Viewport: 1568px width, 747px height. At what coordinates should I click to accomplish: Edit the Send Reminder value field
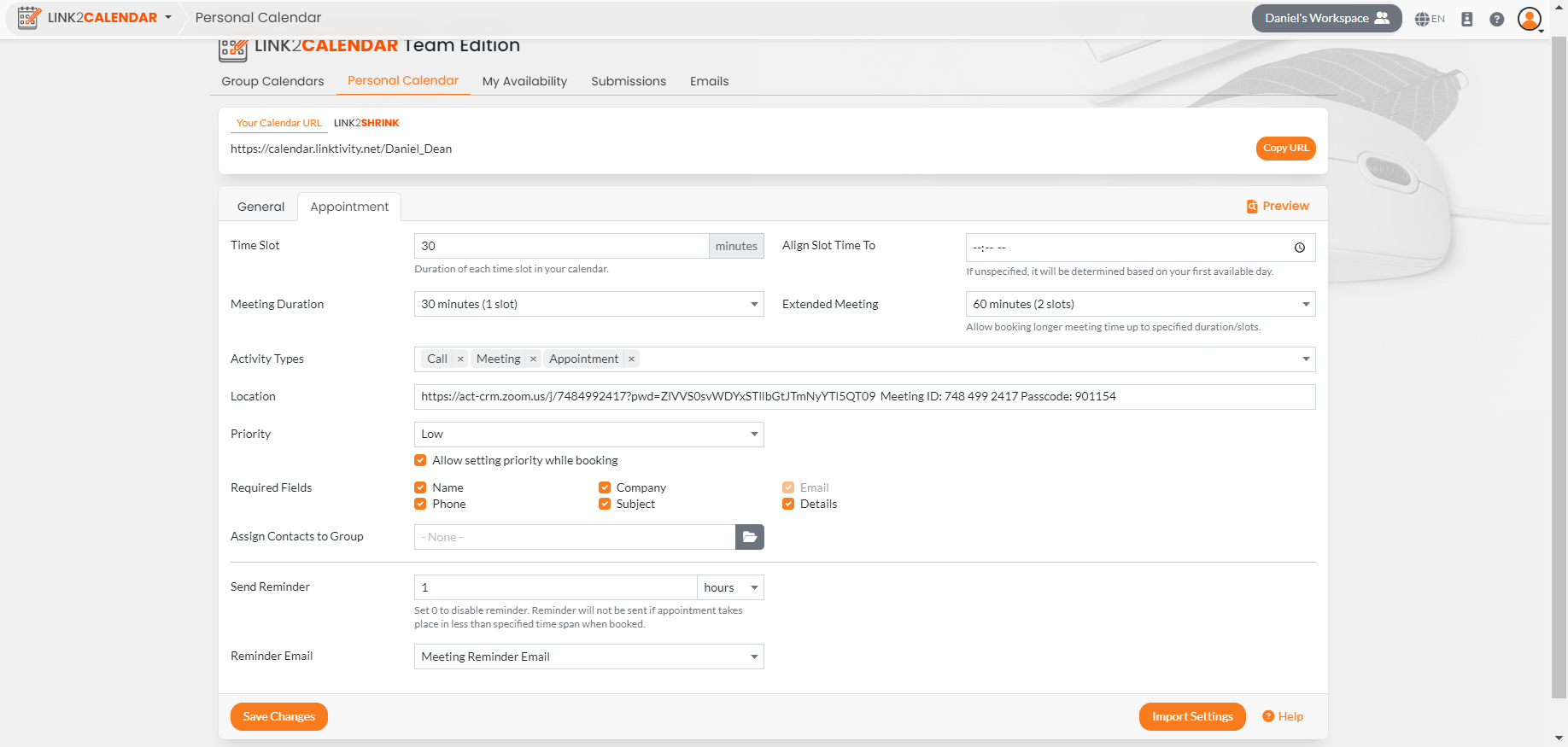[556, 587]
